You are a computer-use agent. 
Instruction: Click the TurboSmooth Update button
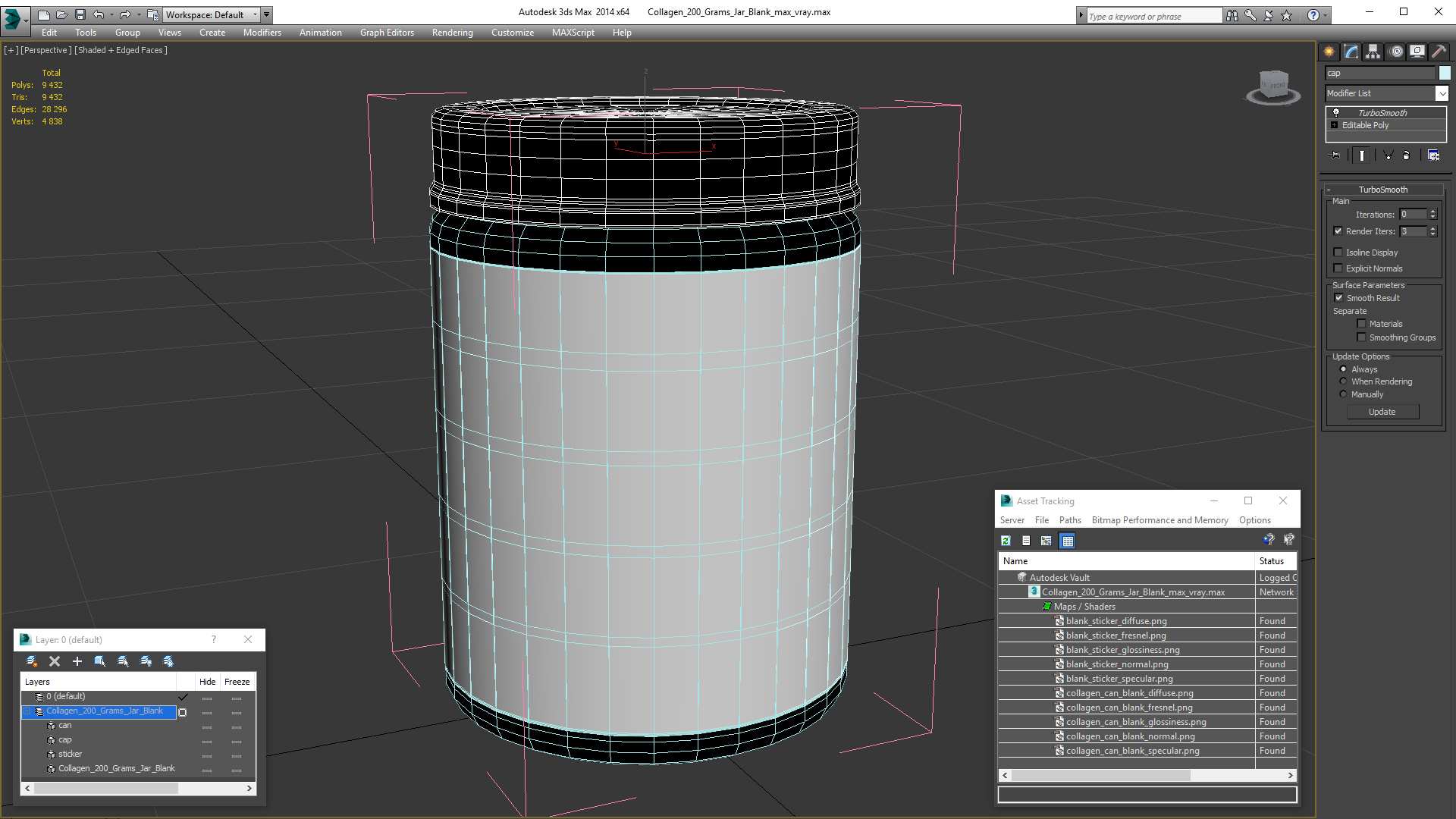1382,412
